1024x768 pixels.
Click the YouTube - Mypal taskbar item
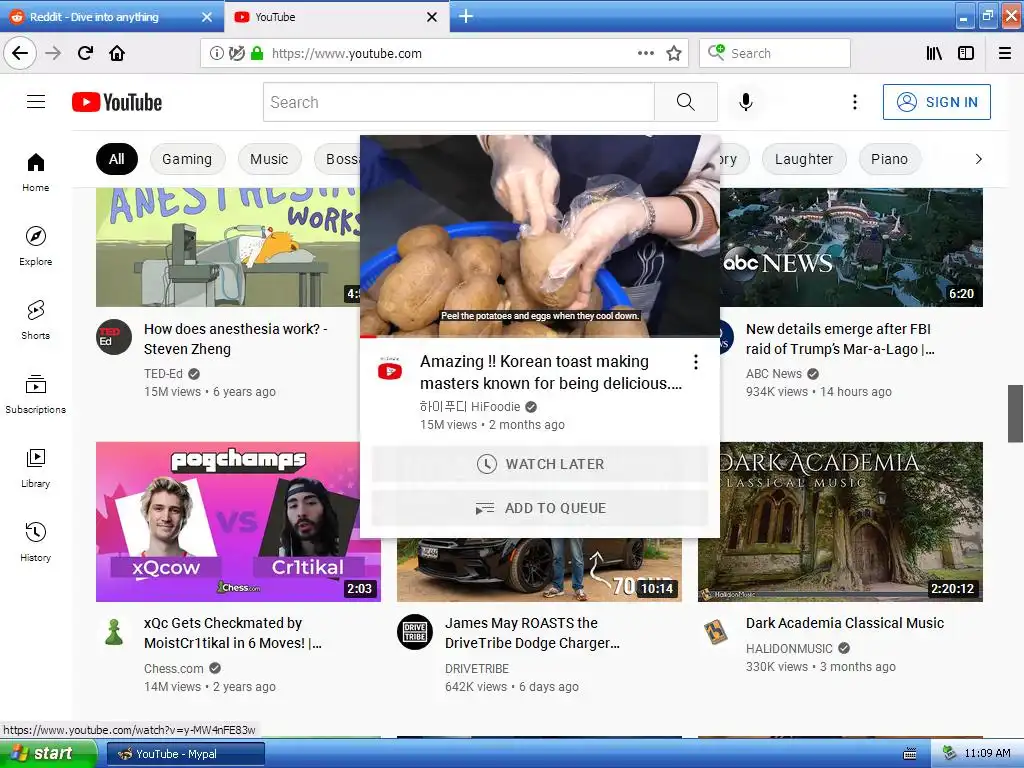pos(185,754)
